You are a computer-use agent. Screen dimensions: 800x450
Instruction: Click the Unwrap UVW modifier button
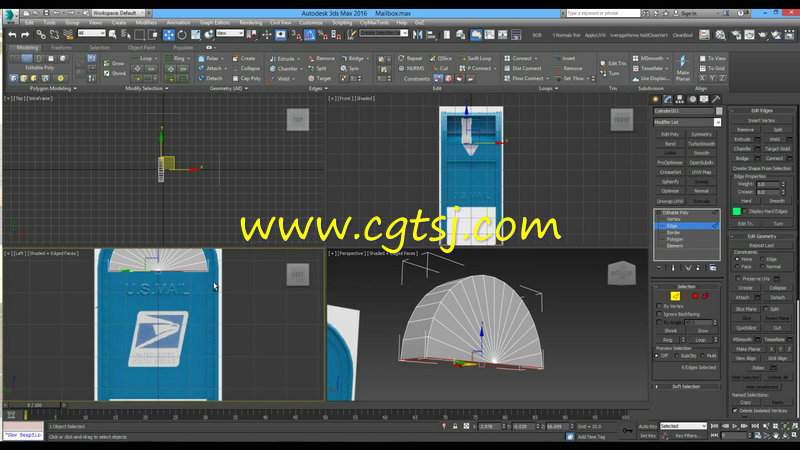coord(670,201)
